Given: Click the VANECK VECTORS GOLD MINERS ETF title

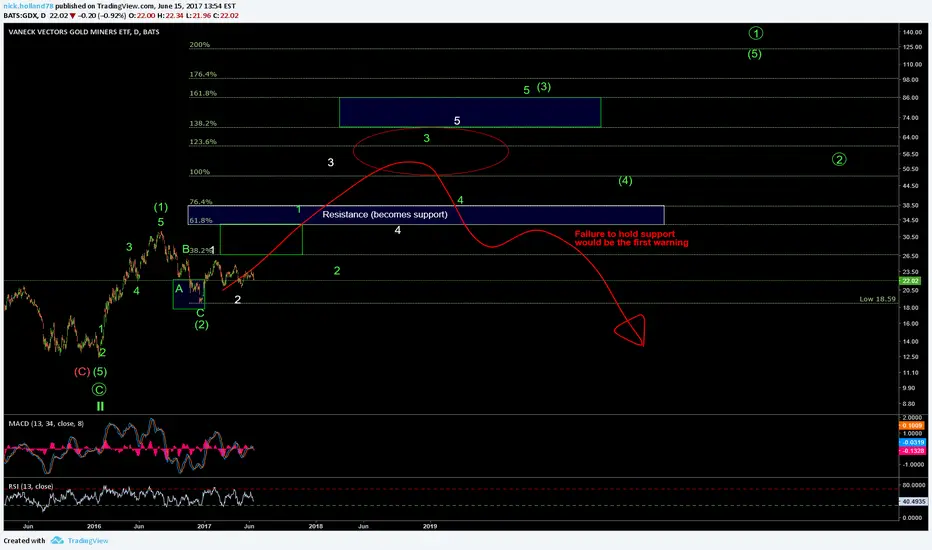Looking at the screenshot, I should point(83,32).
